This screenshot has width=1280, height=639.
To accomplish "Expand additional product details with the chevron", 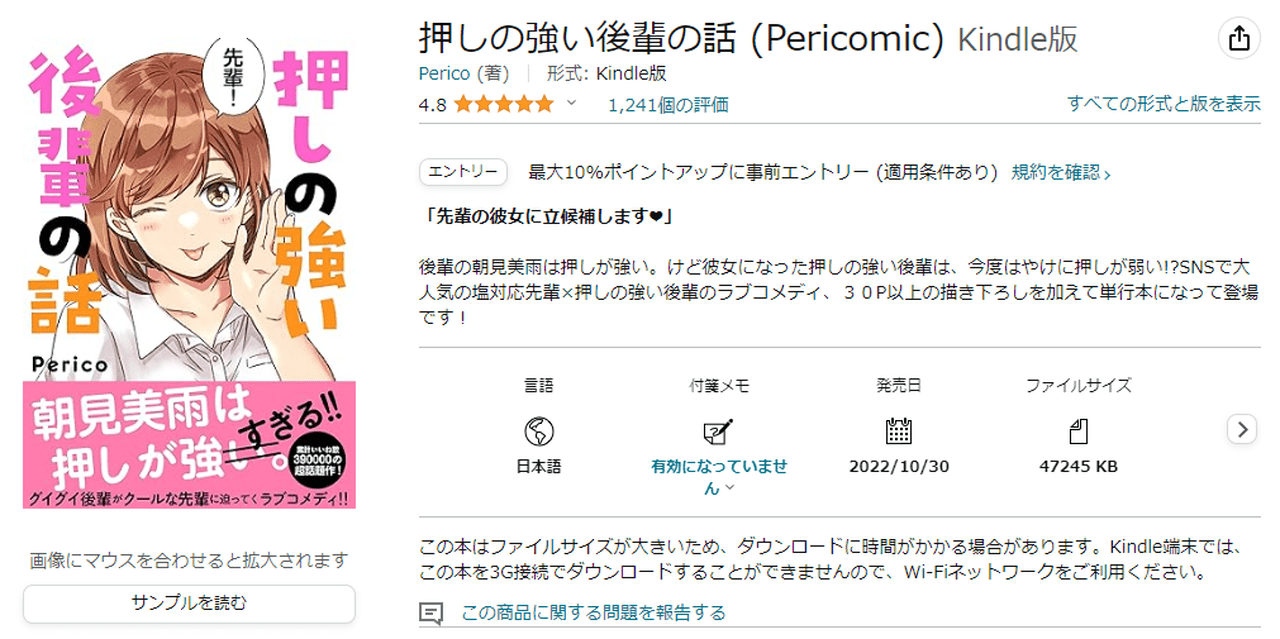I will [x=1241, y=429].
